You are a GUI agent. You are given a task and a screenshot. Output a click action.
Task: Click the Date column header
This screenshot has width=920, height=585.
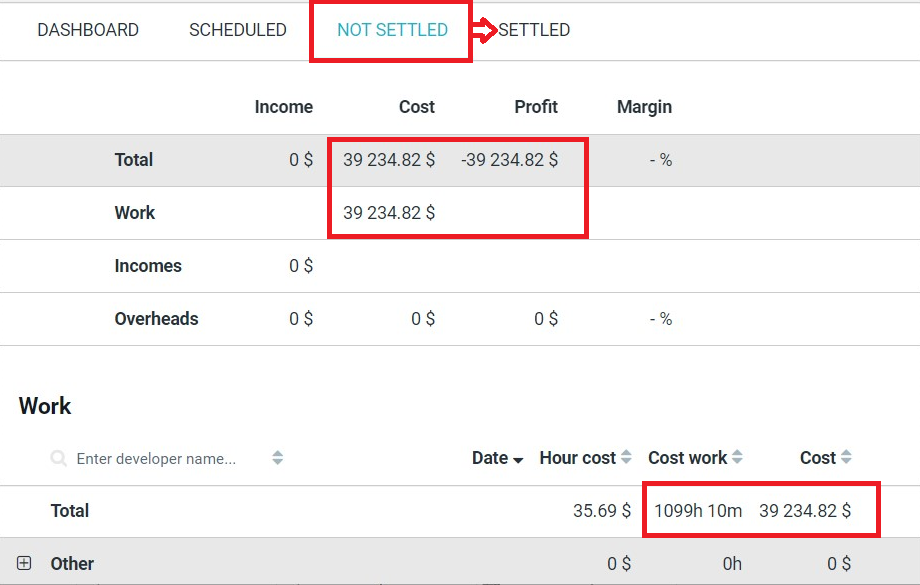490,458
